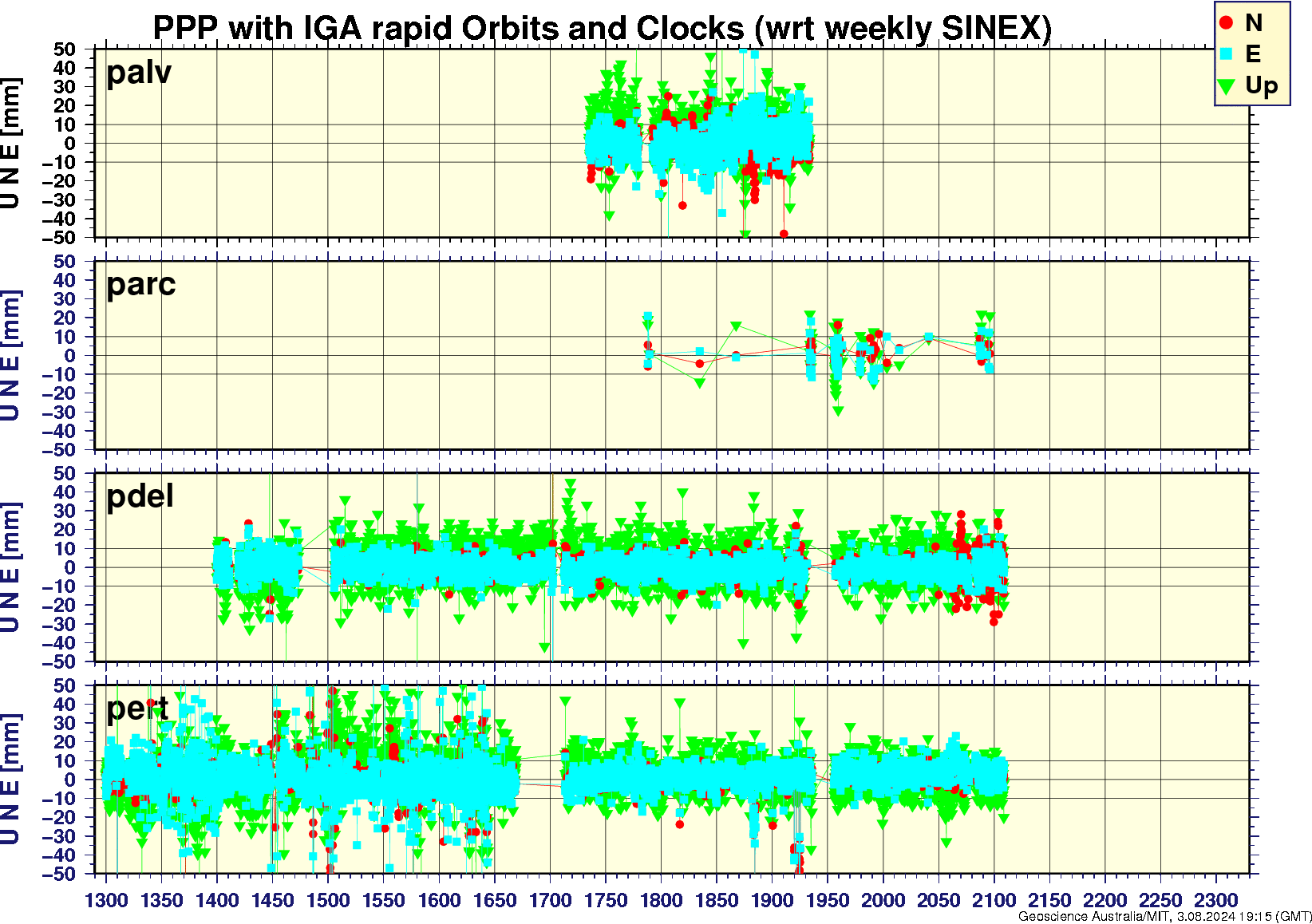Click the x-axis label 1600
This screenshot has height=924, width=1312.
coord(439,900)
